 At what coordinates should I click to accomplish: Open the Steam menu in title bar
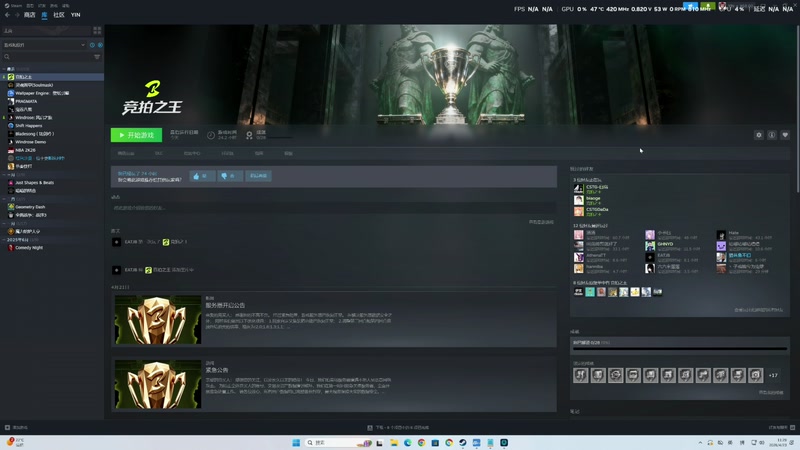click(13, 6)
